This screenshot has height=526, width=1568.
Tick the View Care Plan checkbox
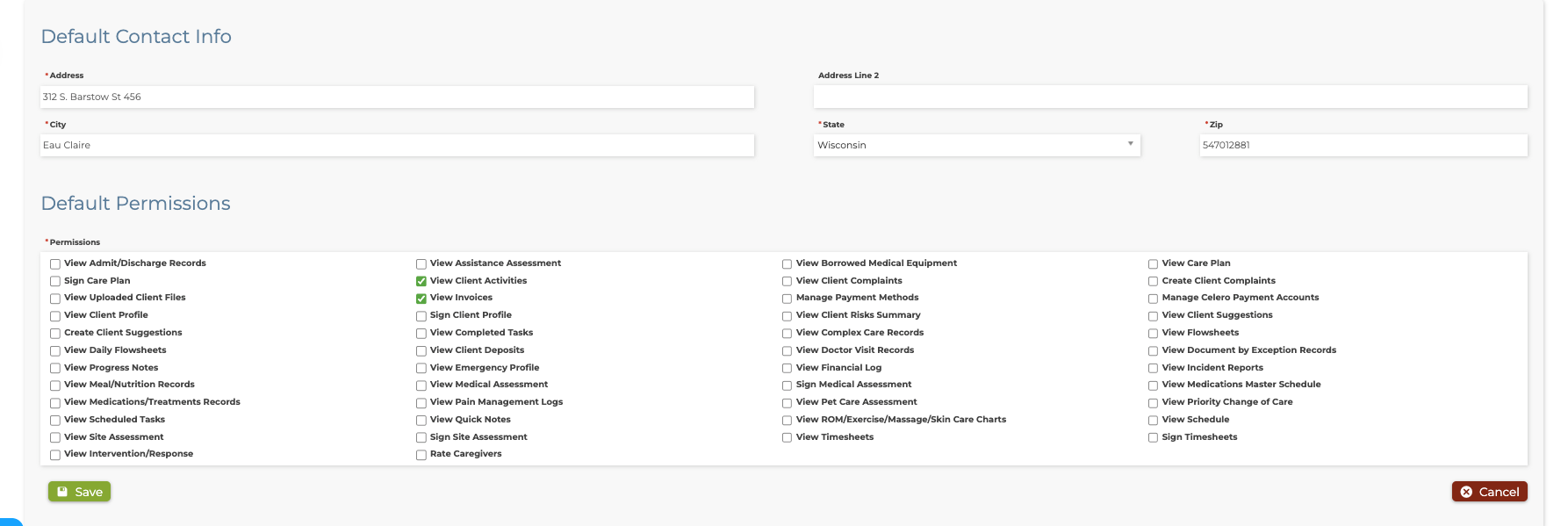coord(1154,264)
